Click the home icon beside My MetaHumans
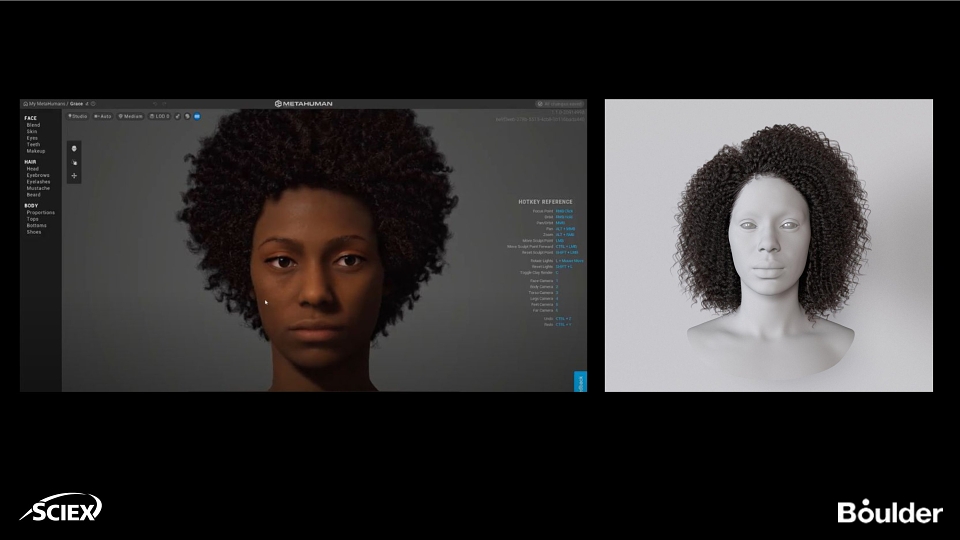This screenshot has width=960, height=540. [25, 104]
